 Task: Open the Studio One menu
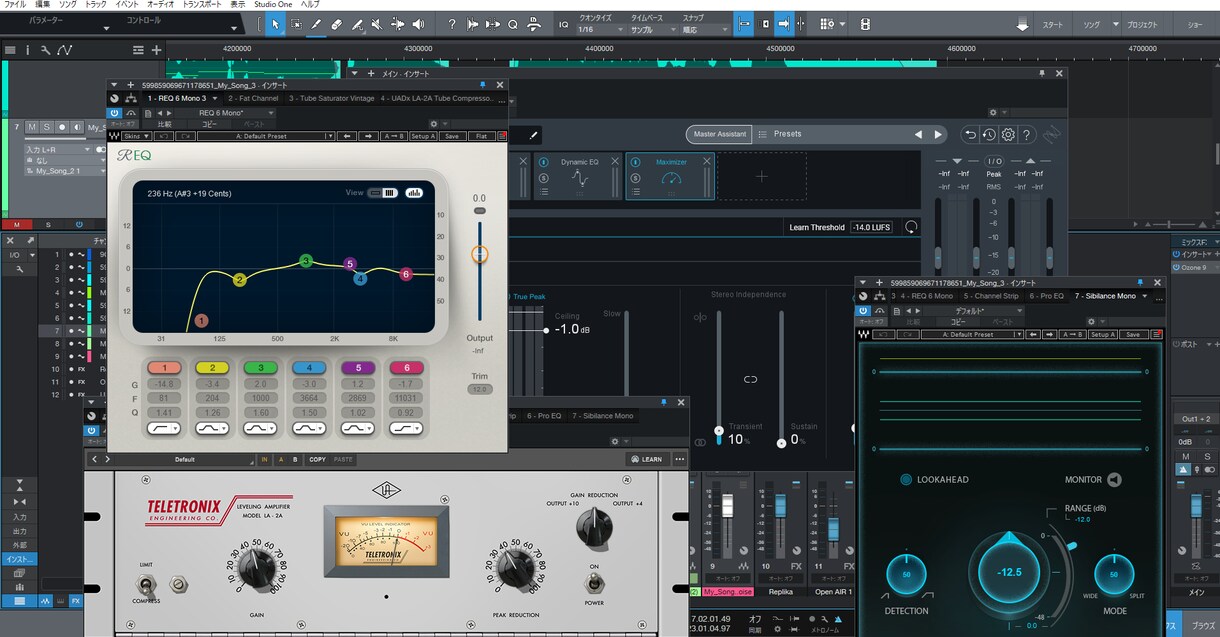pyautogui.click(x=273, y=5)
